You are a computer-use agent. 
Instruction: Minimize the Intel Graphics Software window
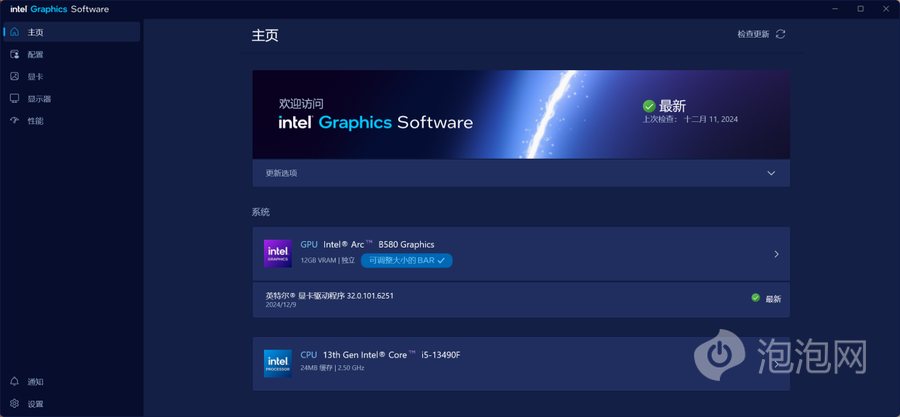pos(835,9)
